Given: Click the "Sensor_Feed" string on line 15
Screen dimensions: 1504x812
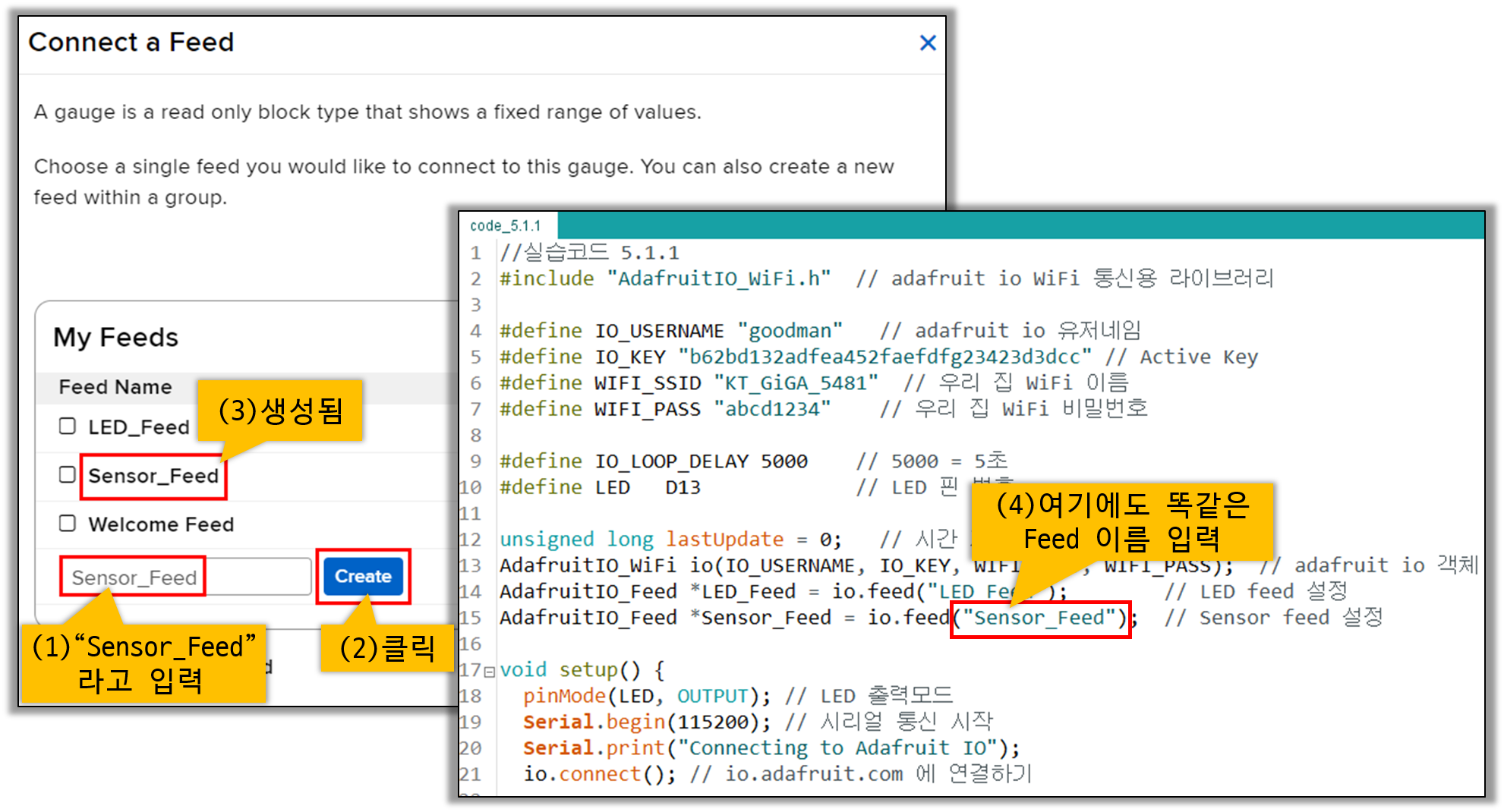Looking at the screenshot, I should (x=1039, y=618).
